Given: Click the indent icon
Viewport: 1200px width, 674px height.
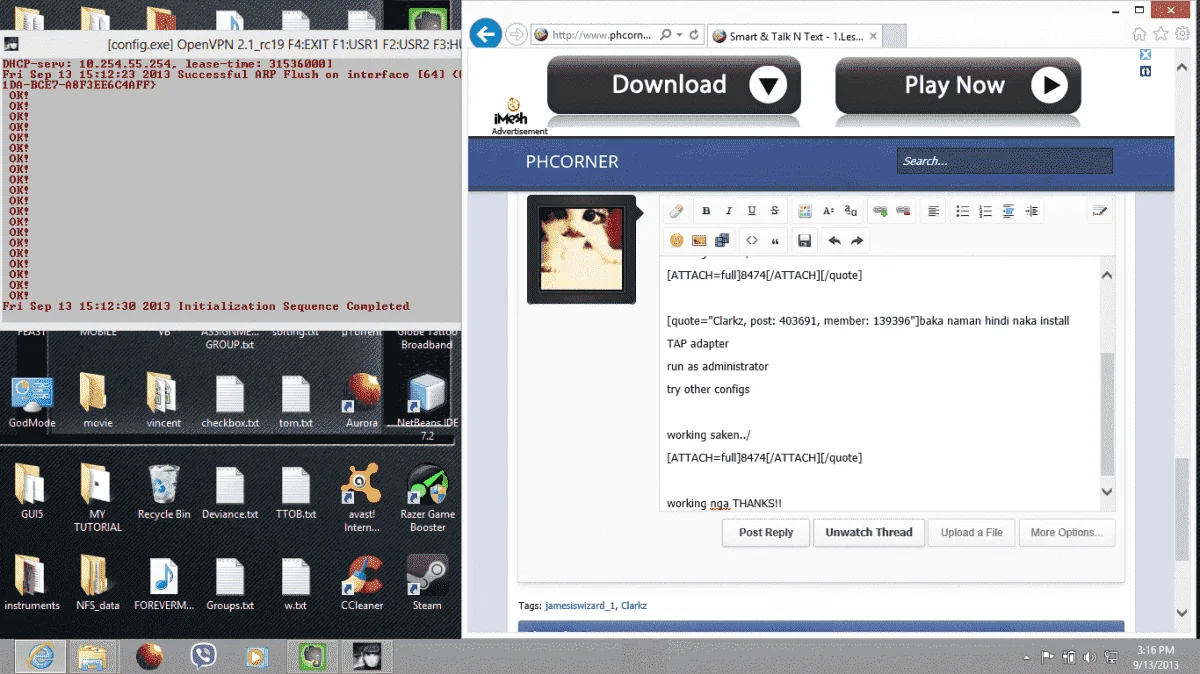Looking at the screenshot, I should point(1032,211).
